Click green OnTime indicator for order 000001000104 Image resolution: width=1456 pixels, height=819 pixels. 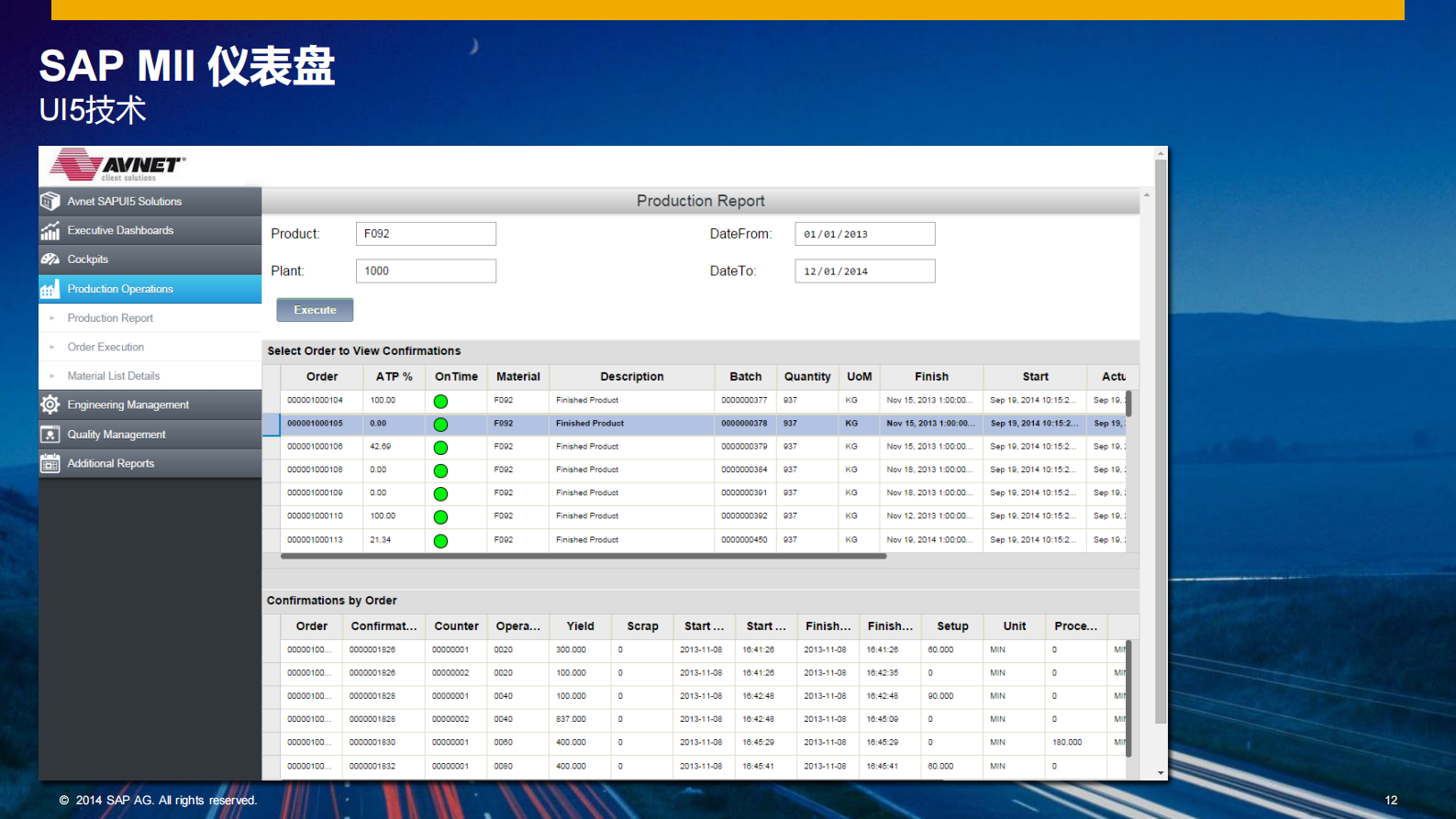(440, 402)
